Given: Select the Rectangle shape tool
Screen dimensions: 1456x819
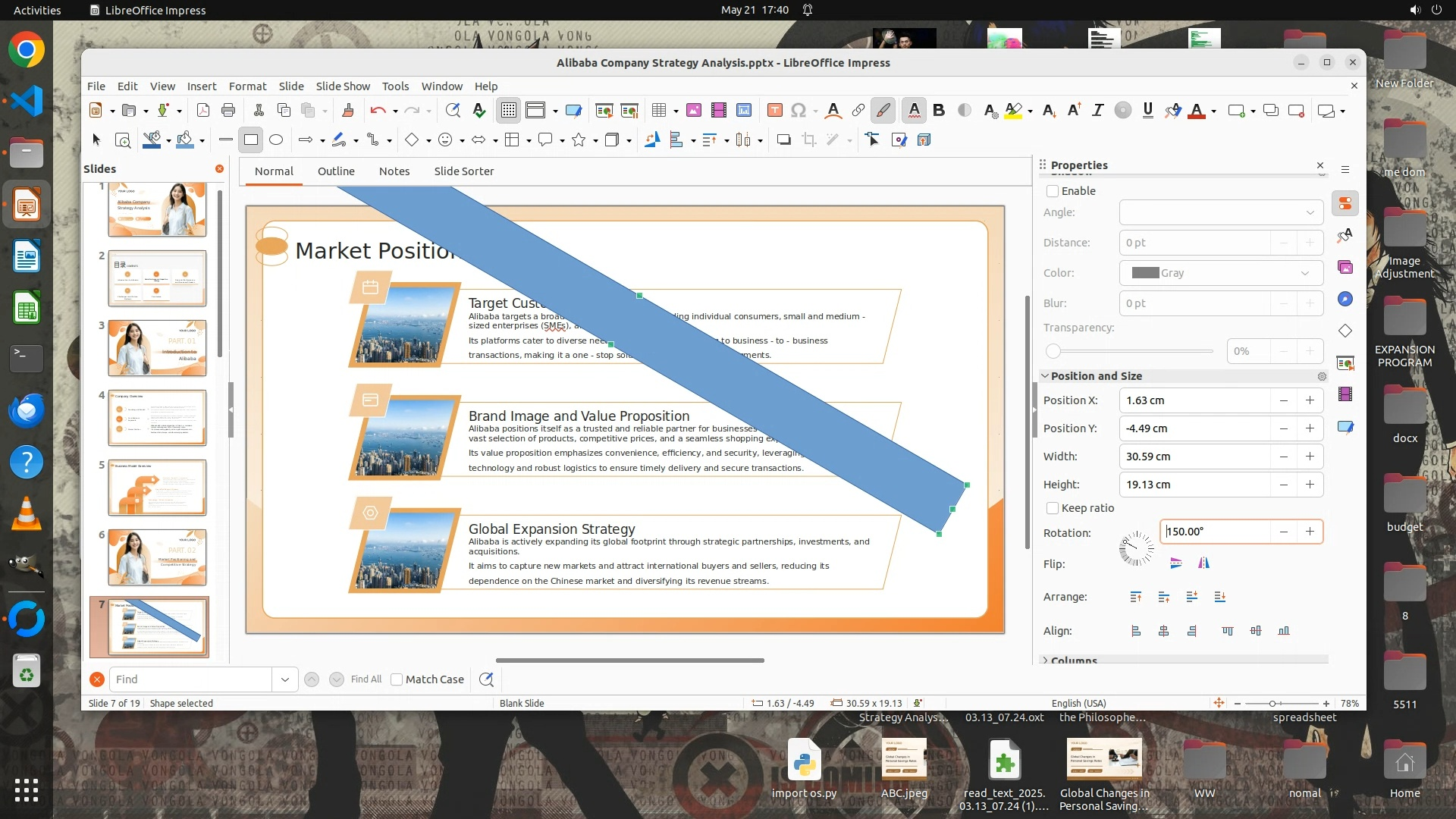Looking at the screenshot, I should pyautogui.click(x=251, y=140).
